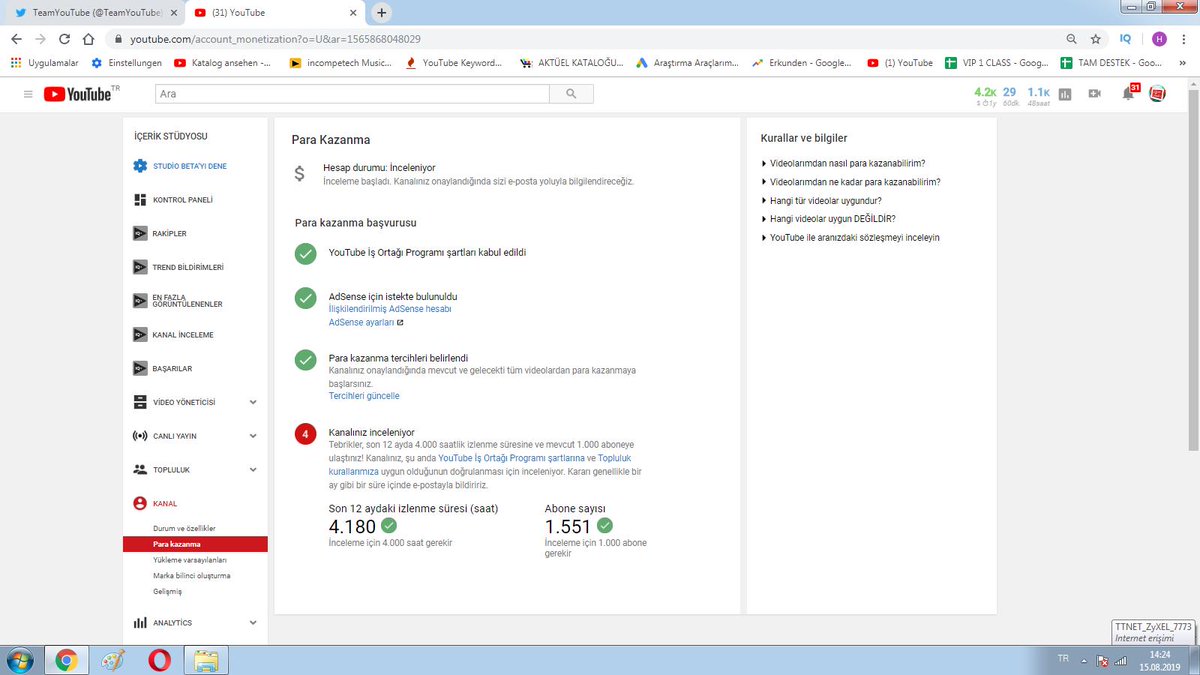Open the Chrome profile H avatar
The image size is (1200, 675).
coord(1159,39)
